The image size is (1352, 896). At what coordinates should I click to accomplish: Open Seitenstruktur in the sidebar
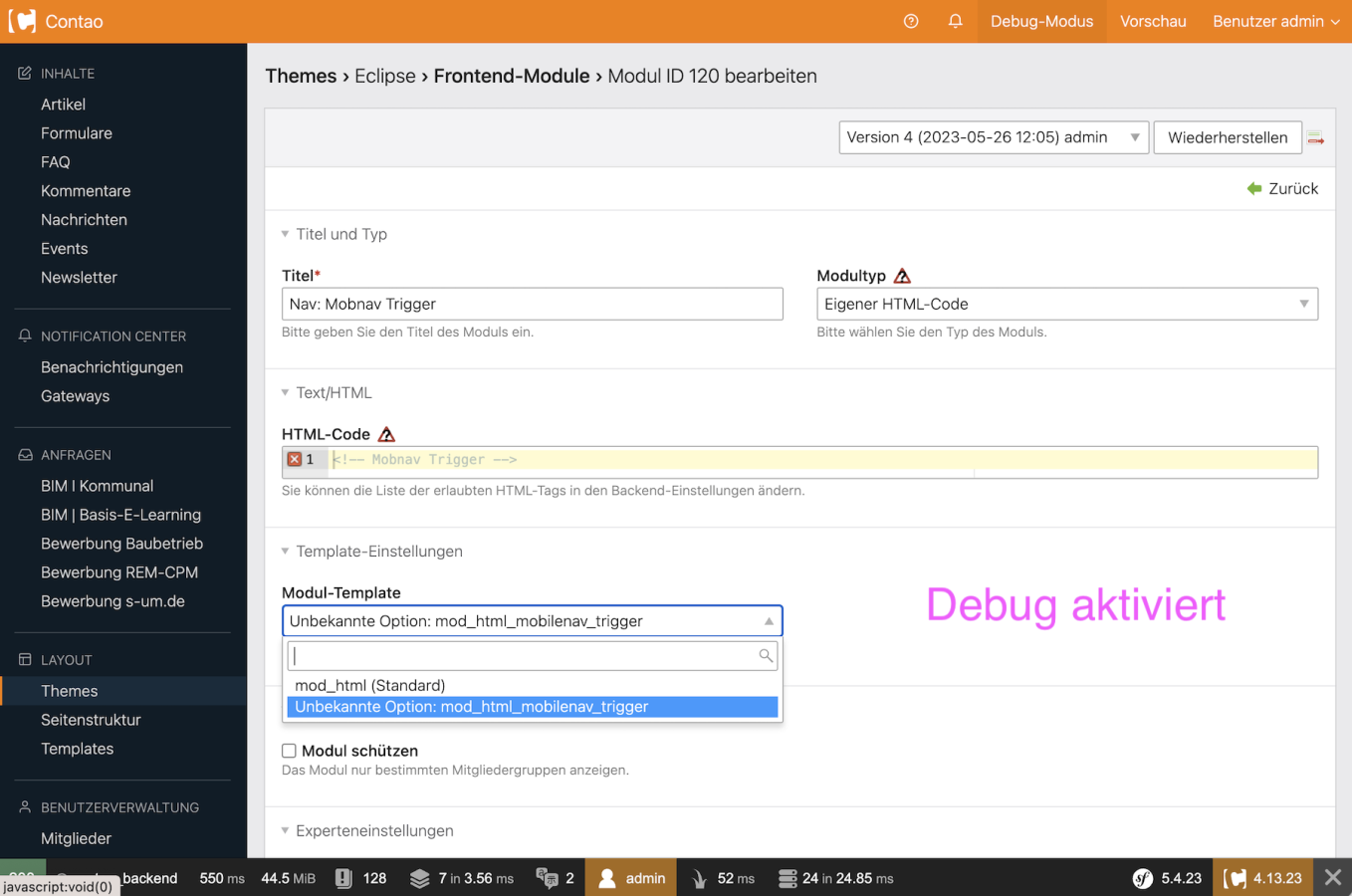pyautogui.click(x=91, y=720)
